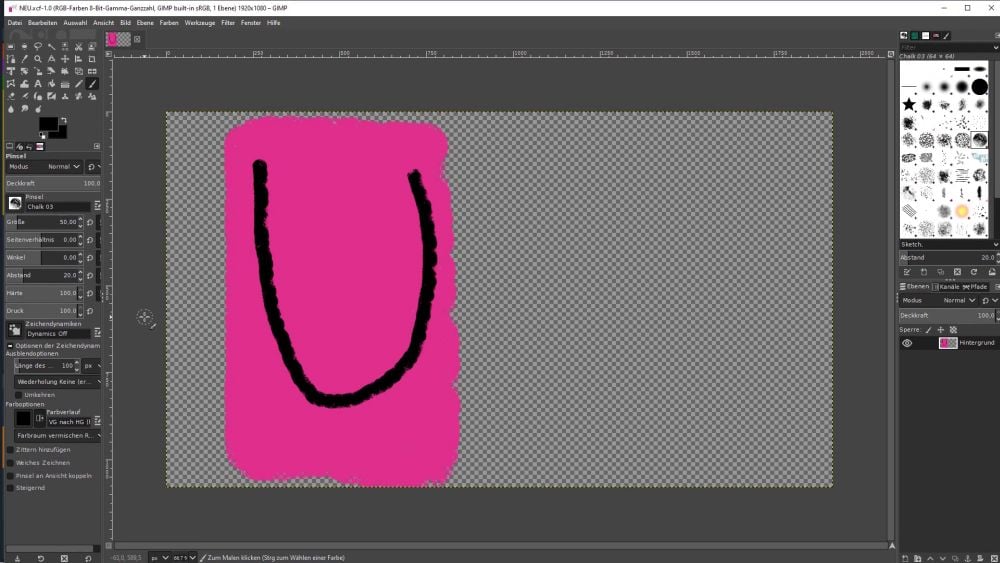Swap foreground and background colors
Screen dimensions: 1000x563
coord(64,119)
